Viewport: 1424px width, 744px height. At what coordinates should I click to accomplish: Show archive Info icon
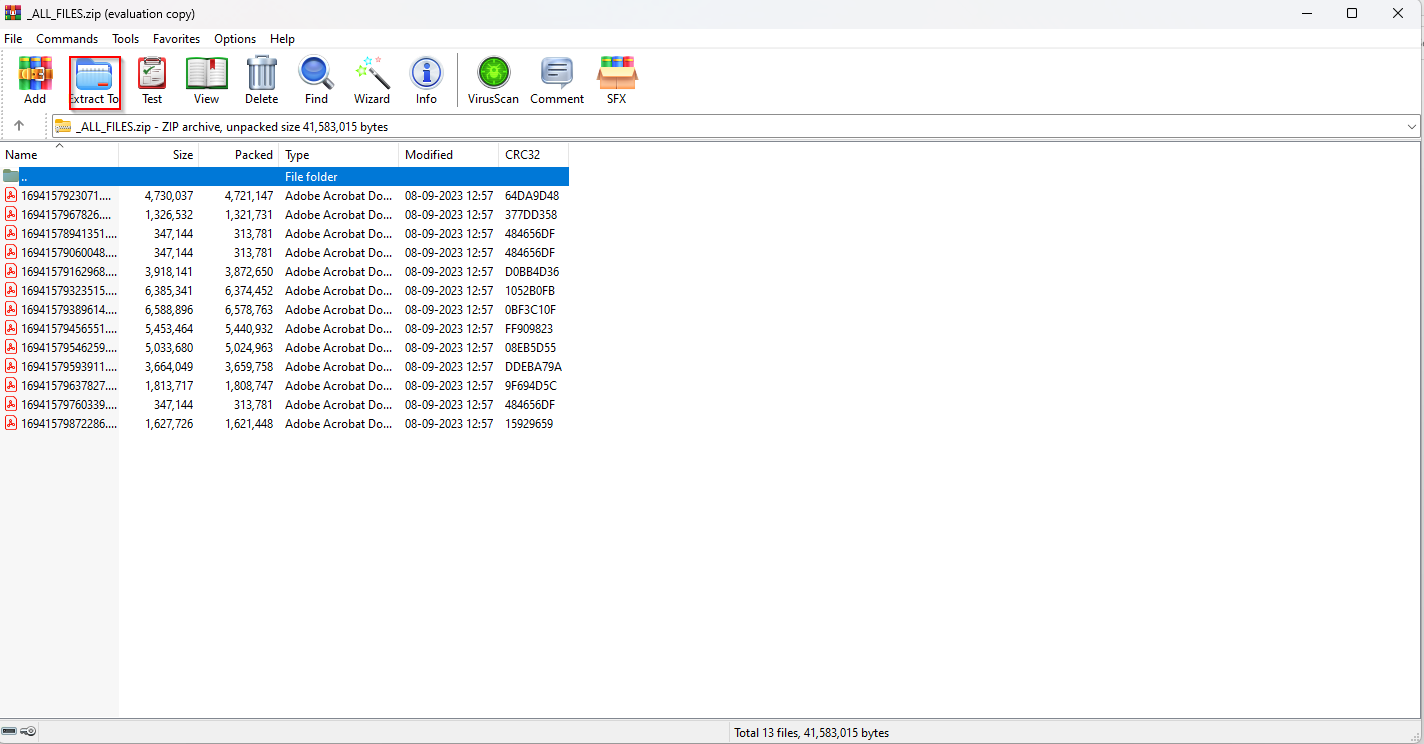tap(426, 81)
